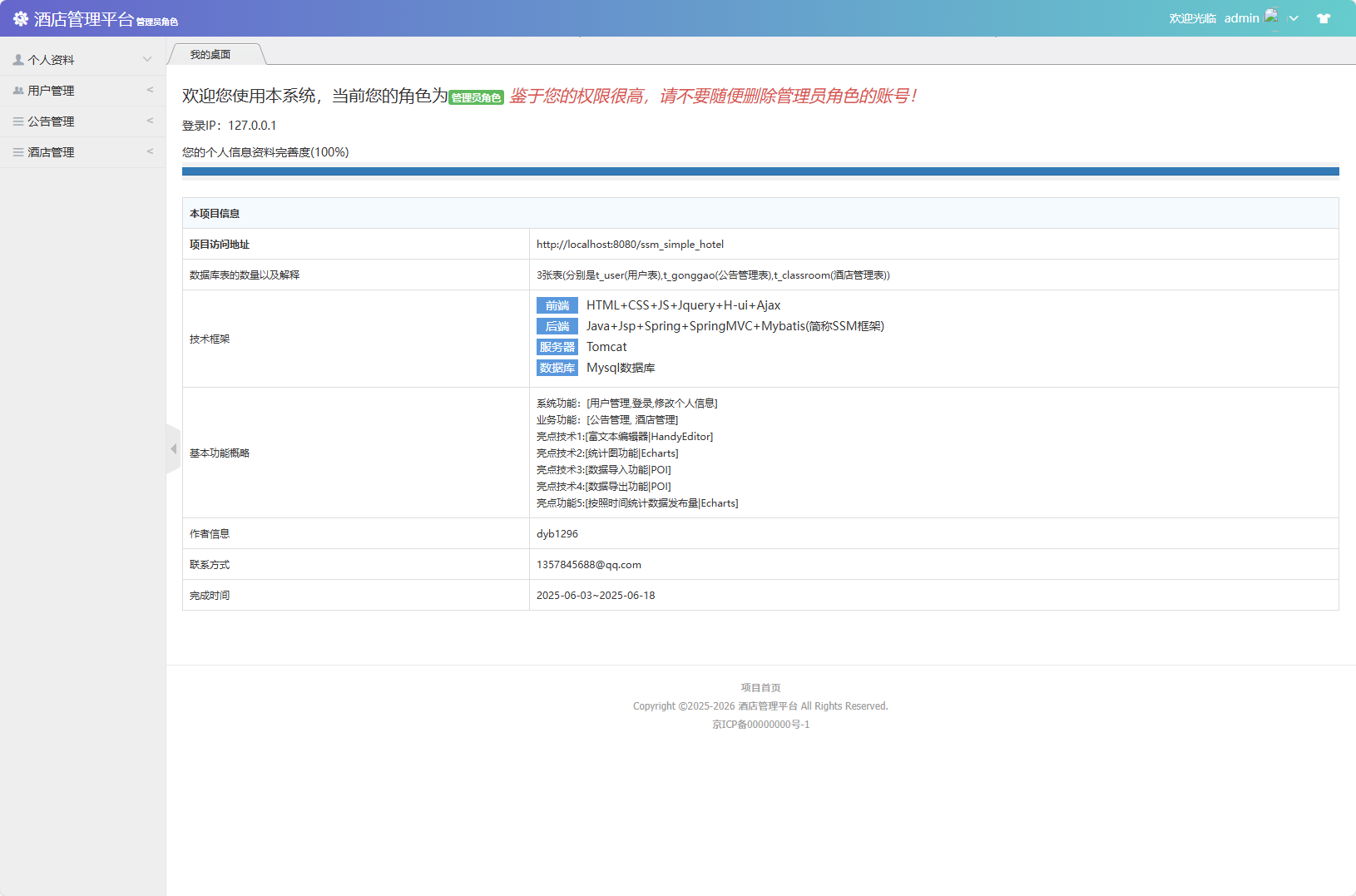Click the sidebar collapse arrow on content edge

point(172,448)
